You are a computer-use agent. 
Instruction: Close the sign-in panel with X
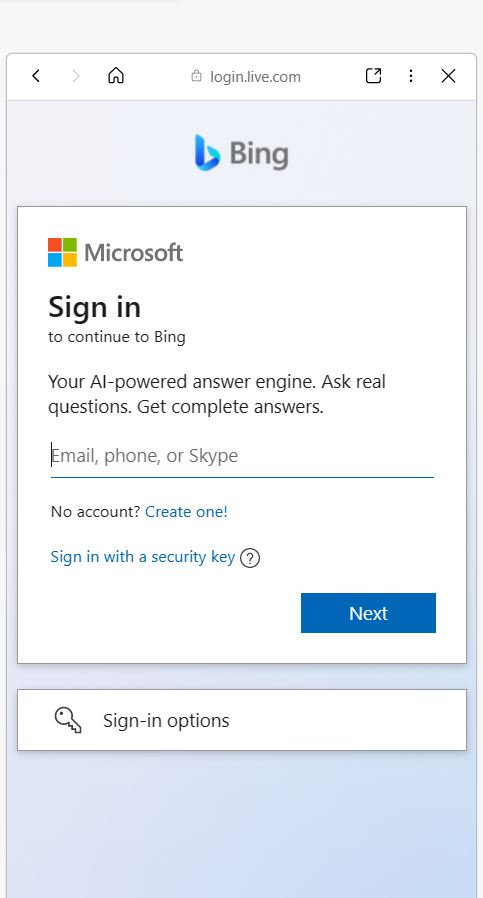(449, 76)
